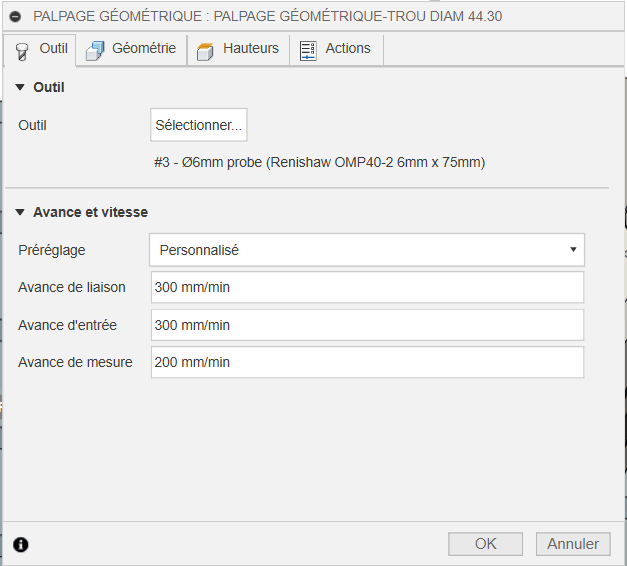The width and height of the screenshot is (627, 566).
Task: Click the Avance de liaison input field
Action: pyautogui.click(x=366, y=288)
